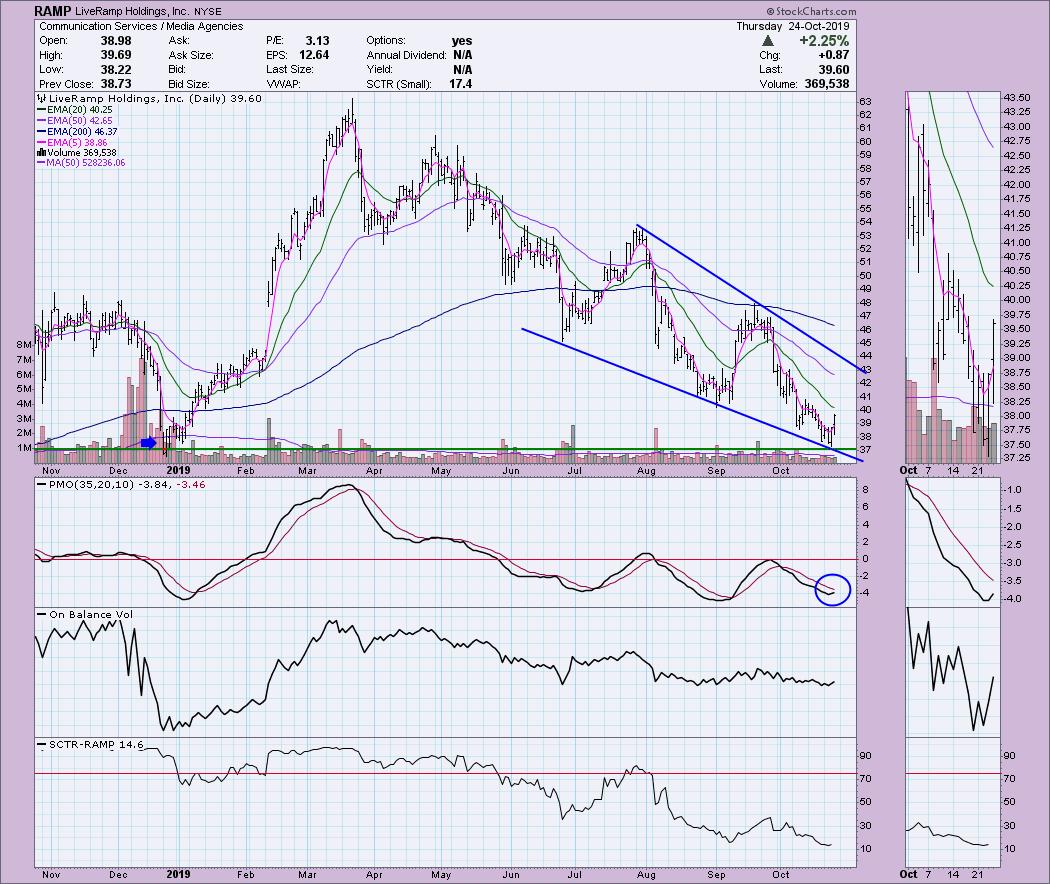Click the NYSE exchange label
1050x884 pixels.
point(206,11)
